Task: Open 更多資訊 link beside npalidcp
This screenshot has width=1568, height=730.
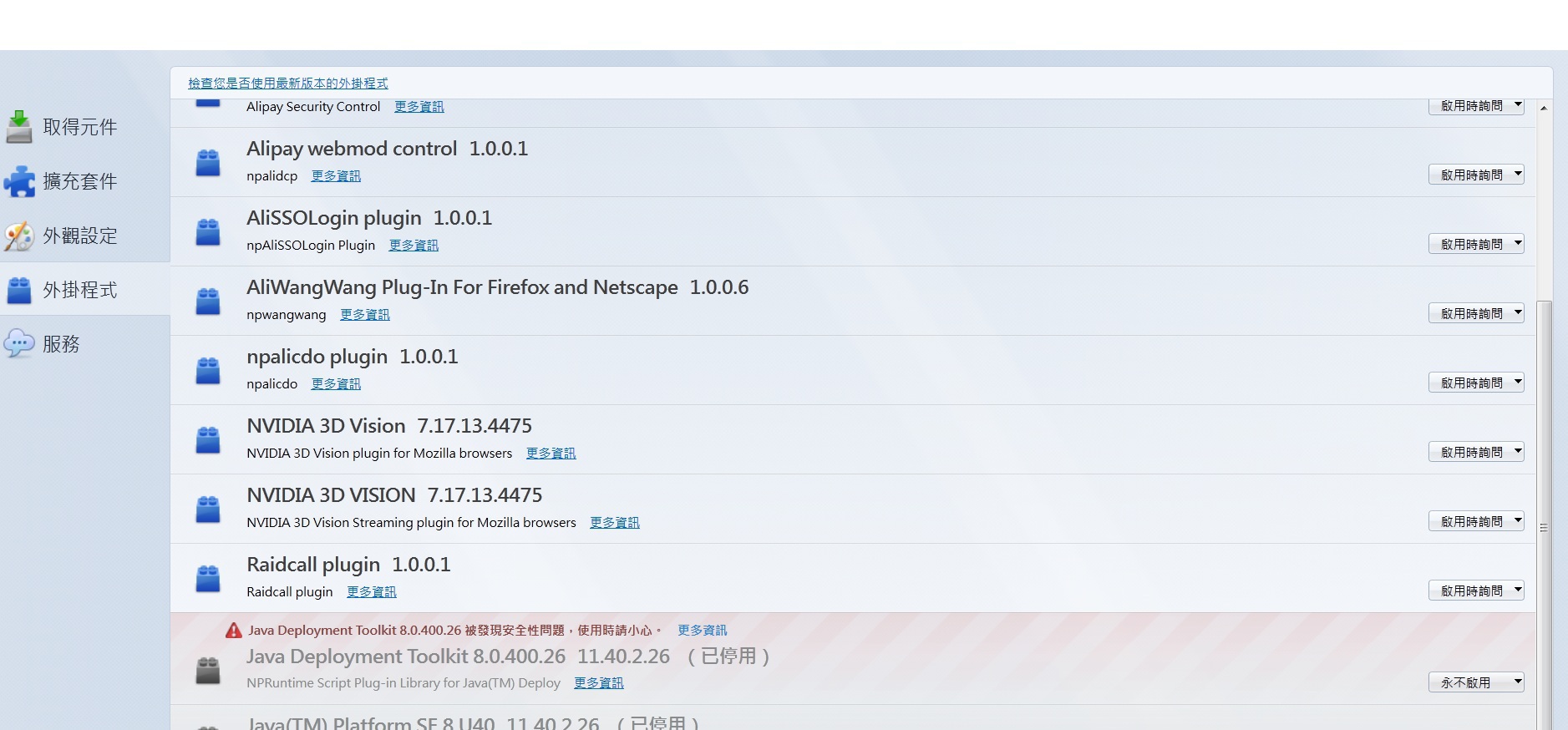Action: [x=337, y=176]
